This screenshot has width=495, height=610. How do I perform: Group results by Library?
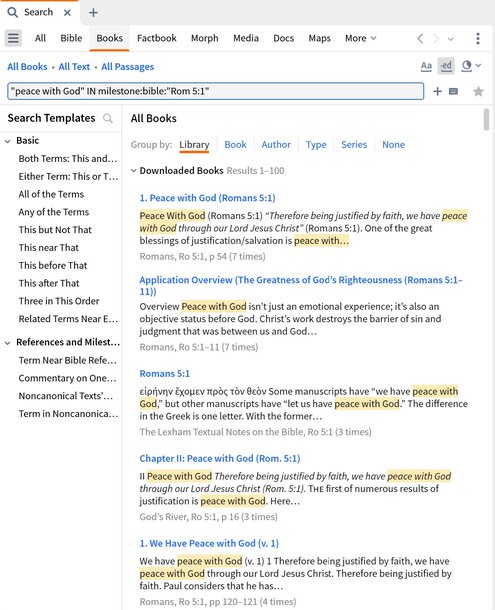pos(194,145)
